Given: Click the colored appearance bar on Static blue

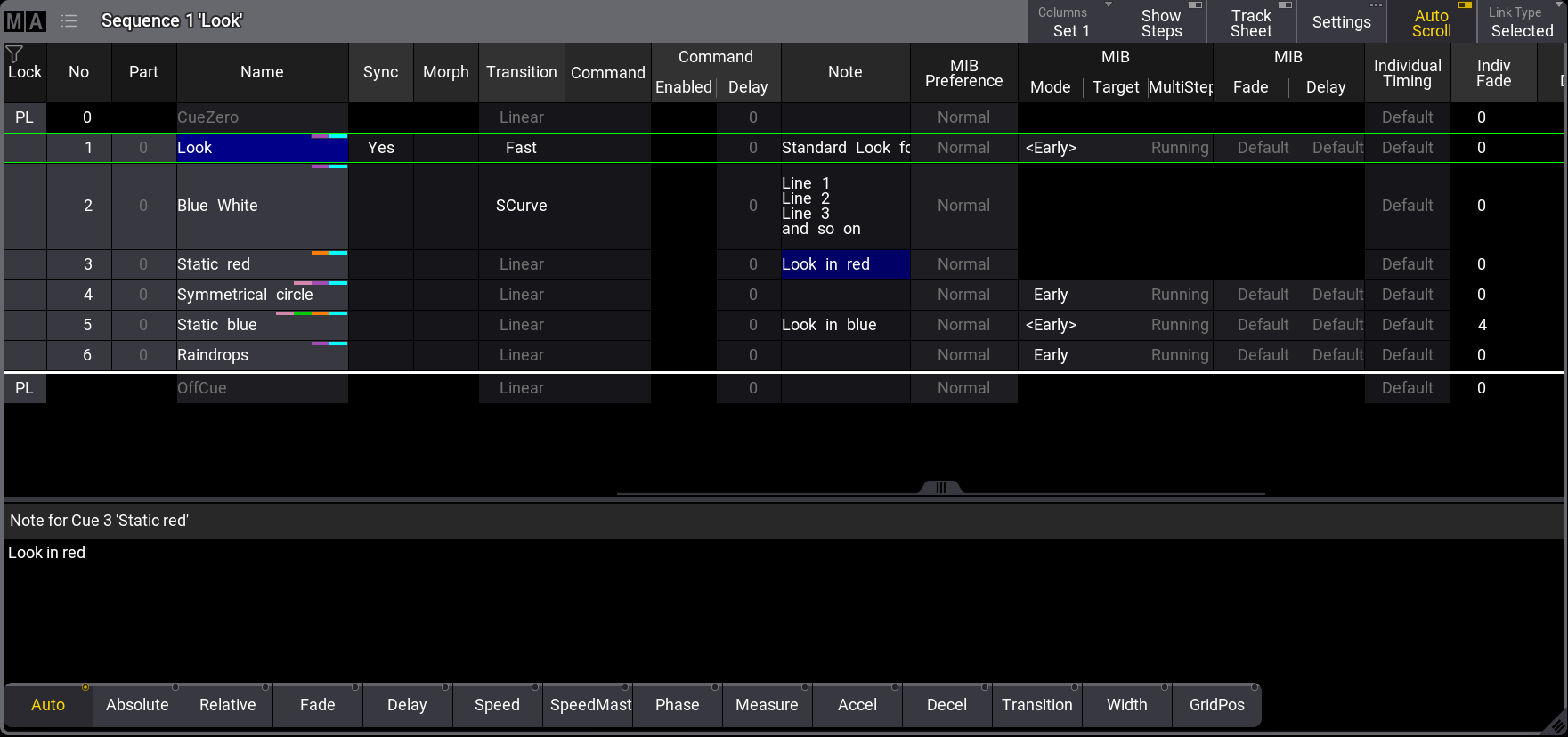Looking at the screenshot, I should tap(311, 313).
